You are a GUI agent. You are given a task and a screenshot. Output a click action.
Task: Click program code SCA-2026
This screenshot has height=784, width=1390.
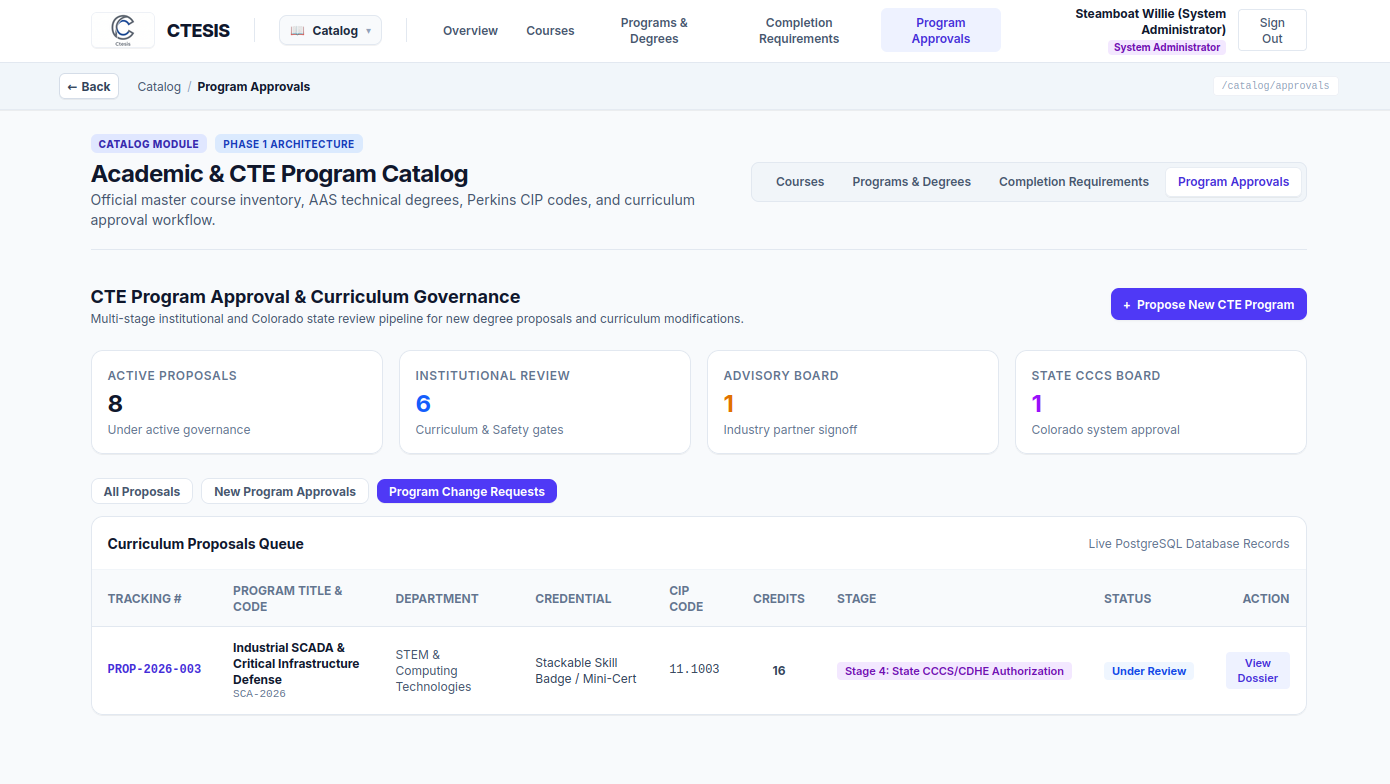259,694
